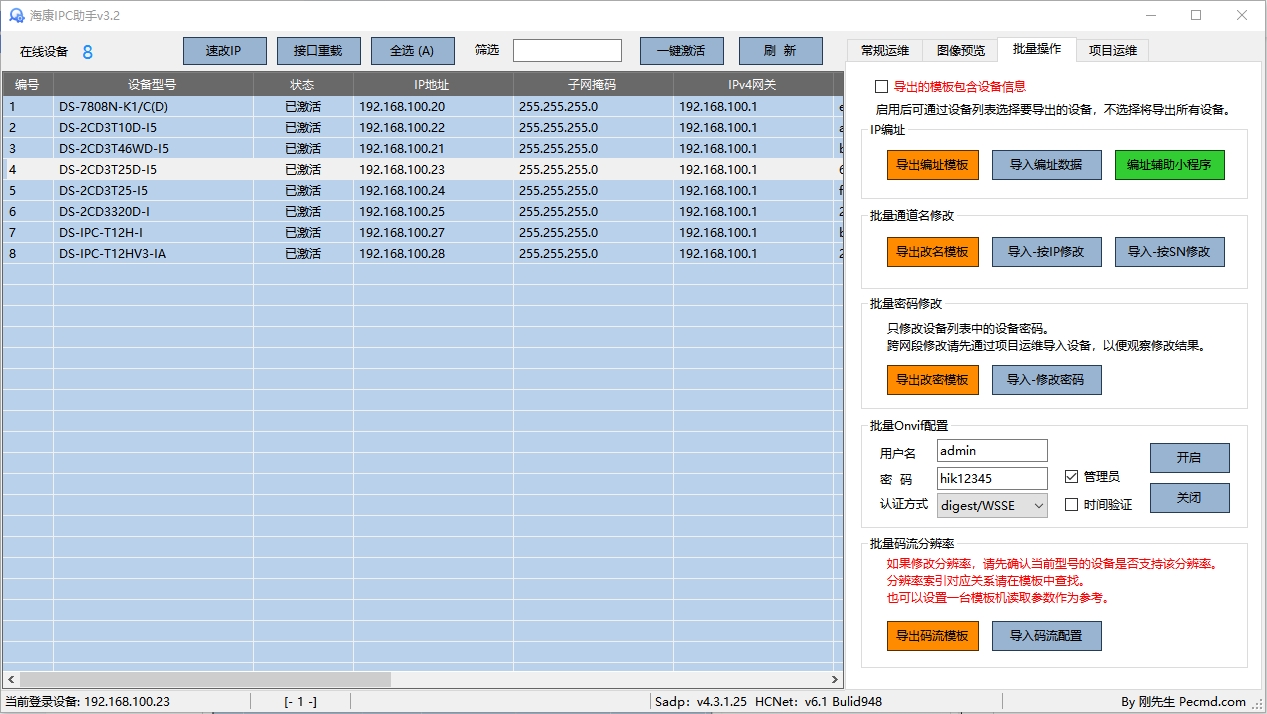
Task: Click IP address 192.168.100.28 cell
Action: 433,254
